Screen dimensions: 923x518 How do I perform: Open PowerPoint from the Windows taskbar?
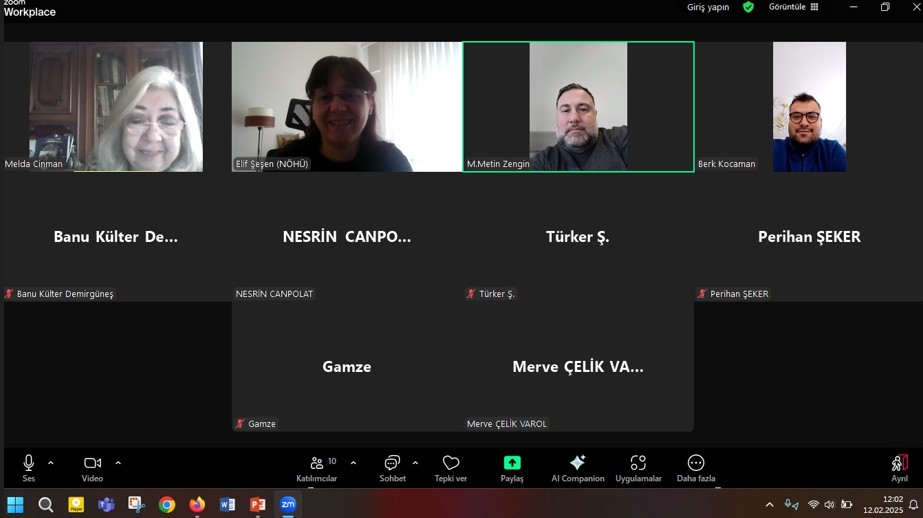coord(257,505)
